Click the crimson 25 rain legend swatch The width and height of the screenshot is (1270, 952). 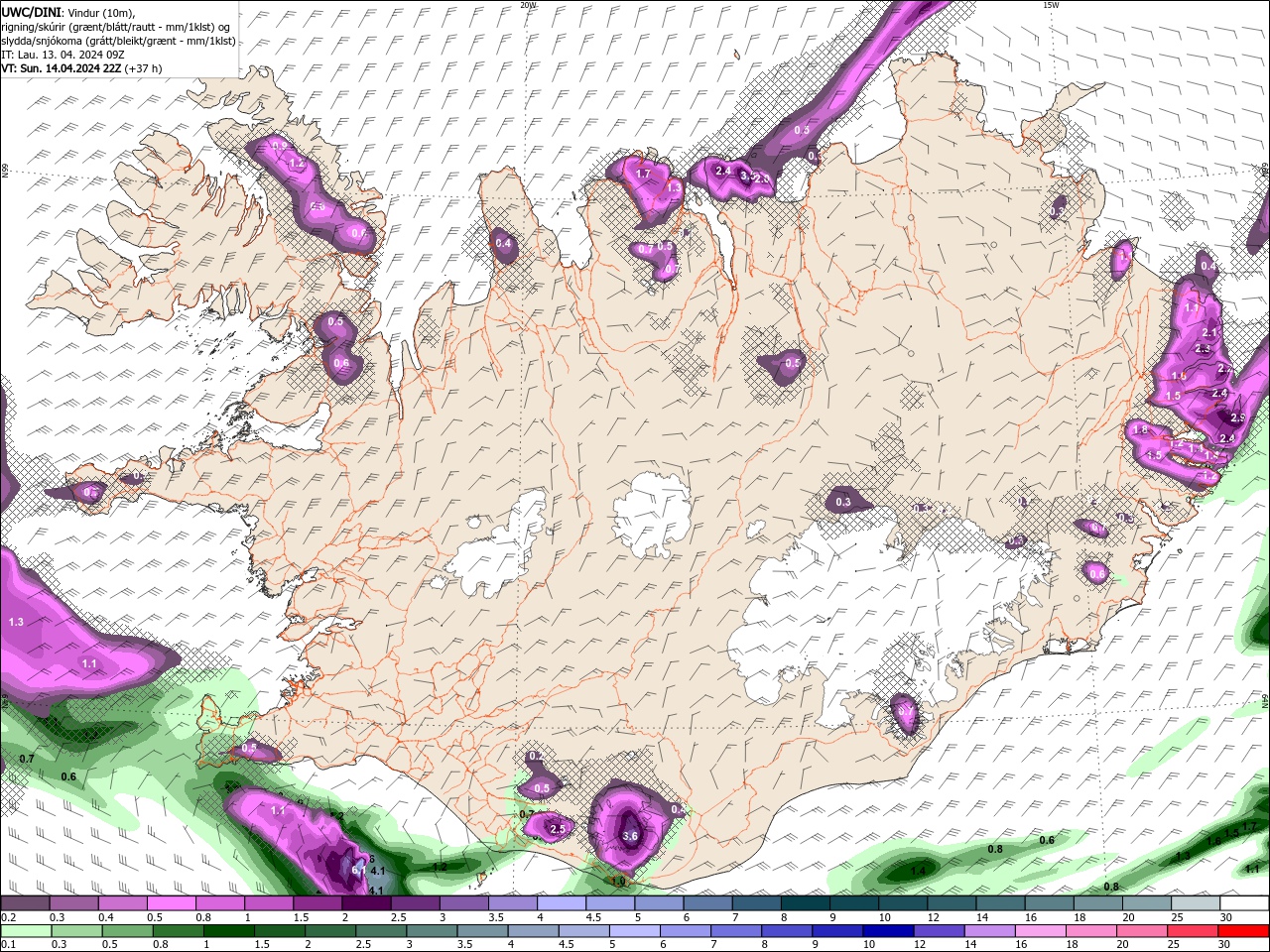1192,931
